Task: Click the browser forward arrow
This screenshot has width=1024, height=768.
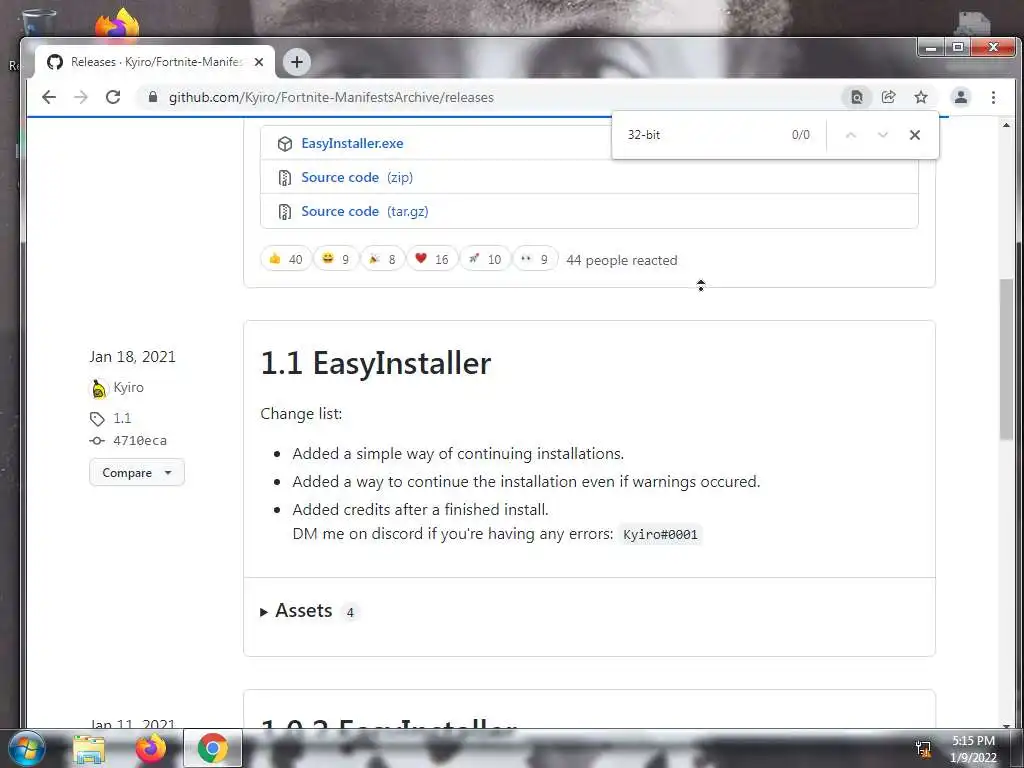Action: [81, 97]
